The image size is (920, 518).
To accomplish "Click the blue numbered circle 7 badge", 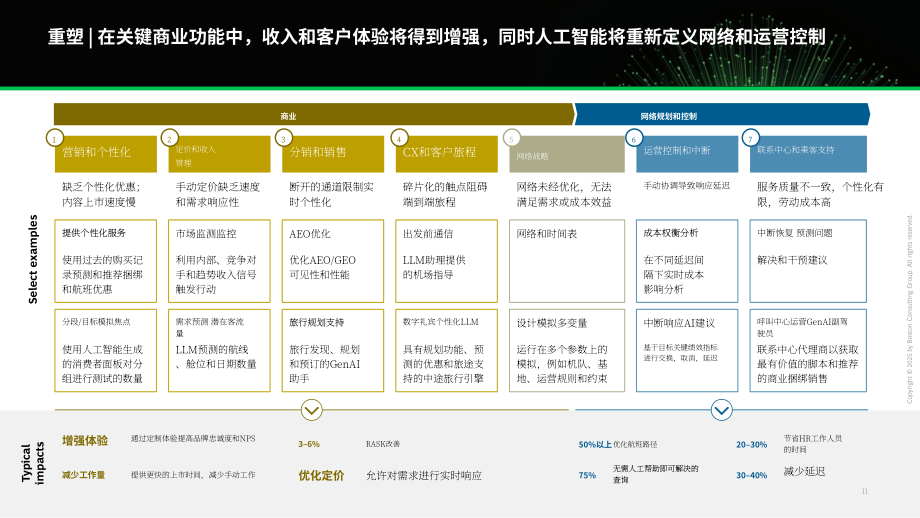I will [750, 139].
